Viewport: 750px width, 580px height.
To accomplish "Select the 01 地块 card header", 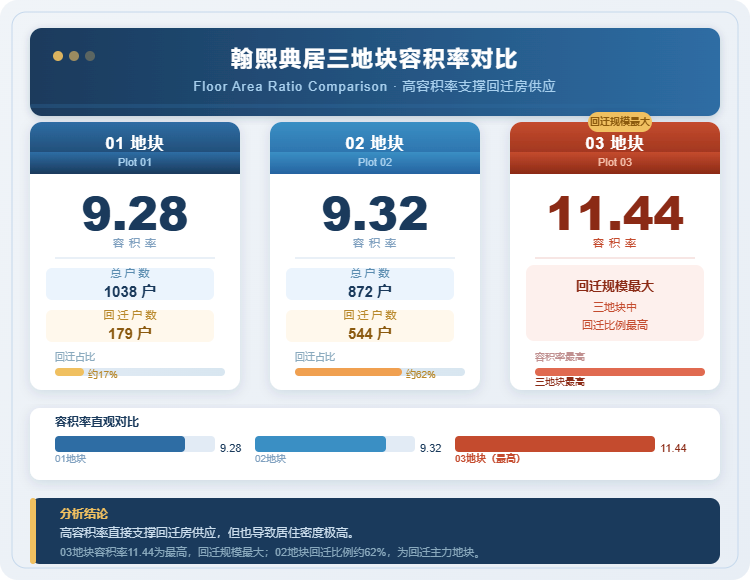I will click(x=135, y=148).
